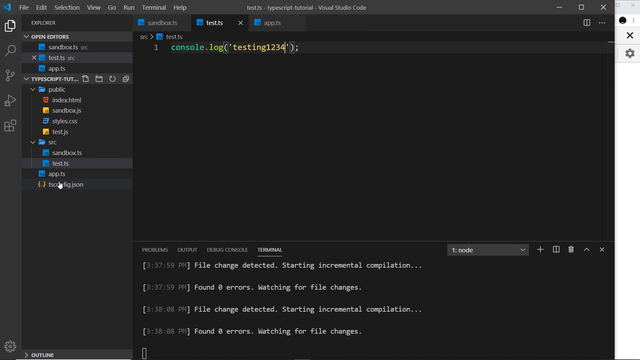Switch to the sandbox.ts editor tab
This screenshot has height=360, width=640.
pyautogui.click(x=162, y=23)
